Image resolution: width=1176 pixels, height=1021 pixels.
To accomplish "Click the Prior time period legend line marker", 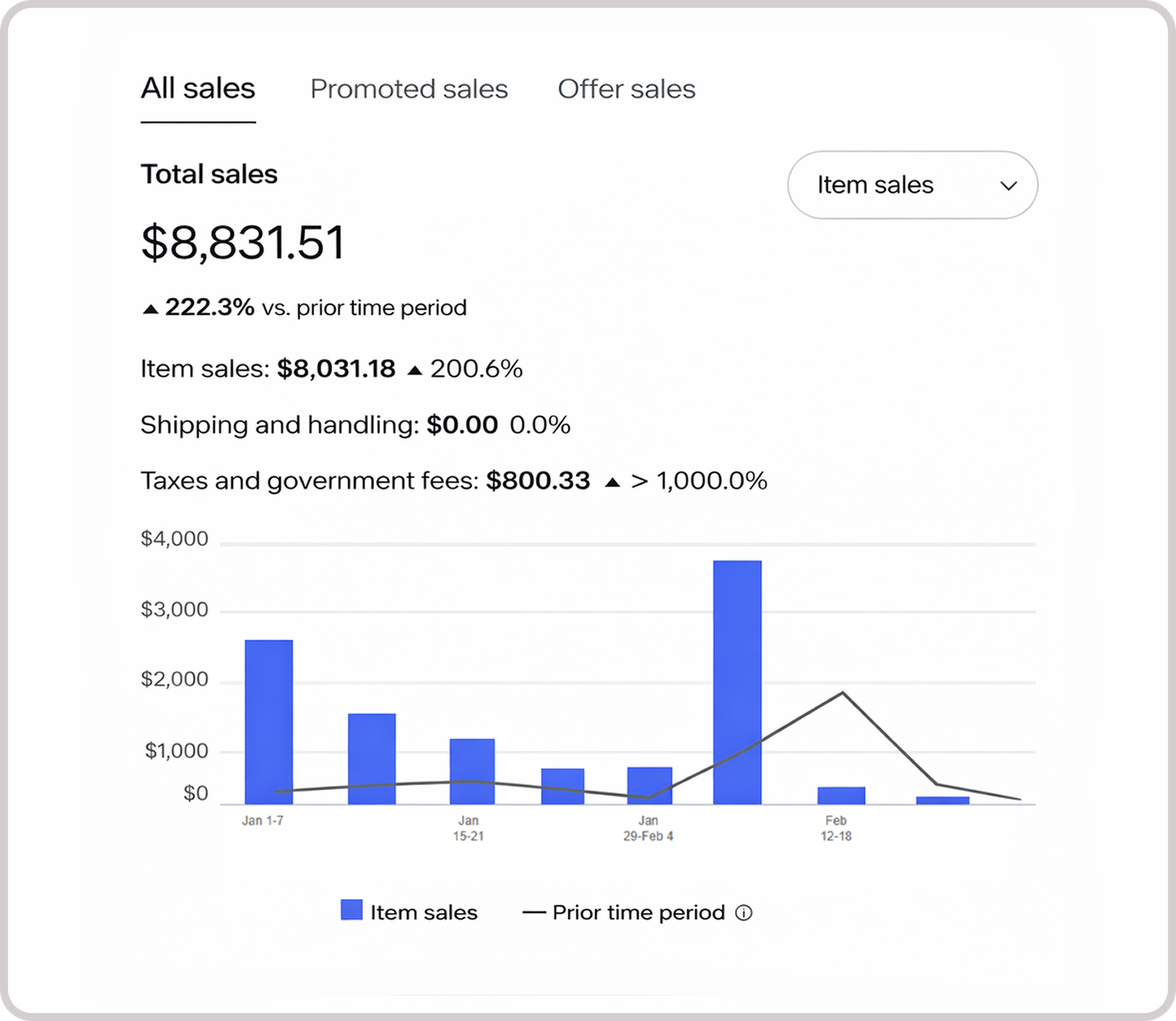I will 534,913.
